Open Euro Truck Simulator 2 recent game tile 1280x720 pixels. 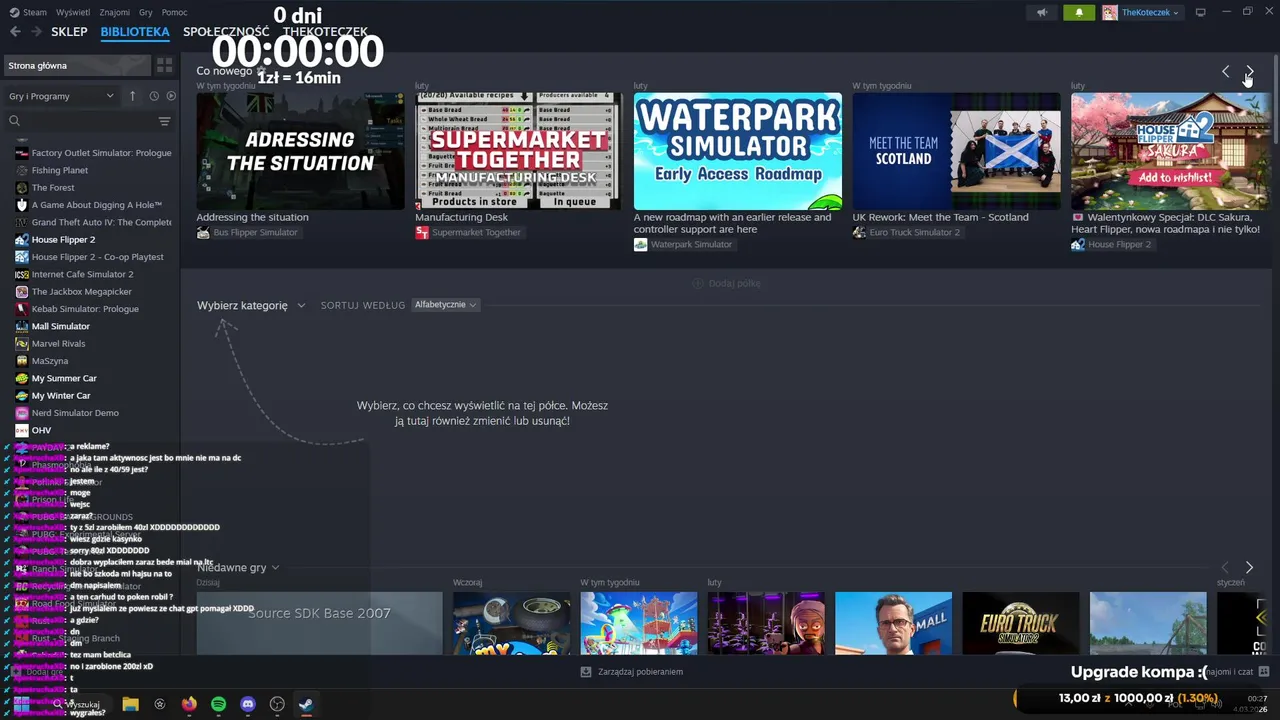coord(1021,623)
